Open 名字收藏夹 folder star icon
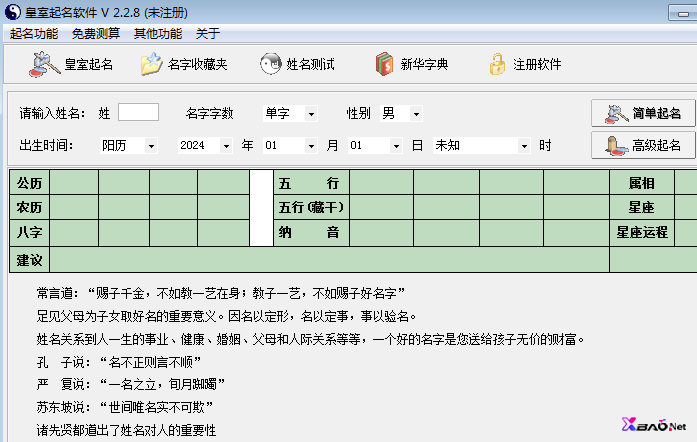Screen dimensions: 697x442 tap(152, 64)
